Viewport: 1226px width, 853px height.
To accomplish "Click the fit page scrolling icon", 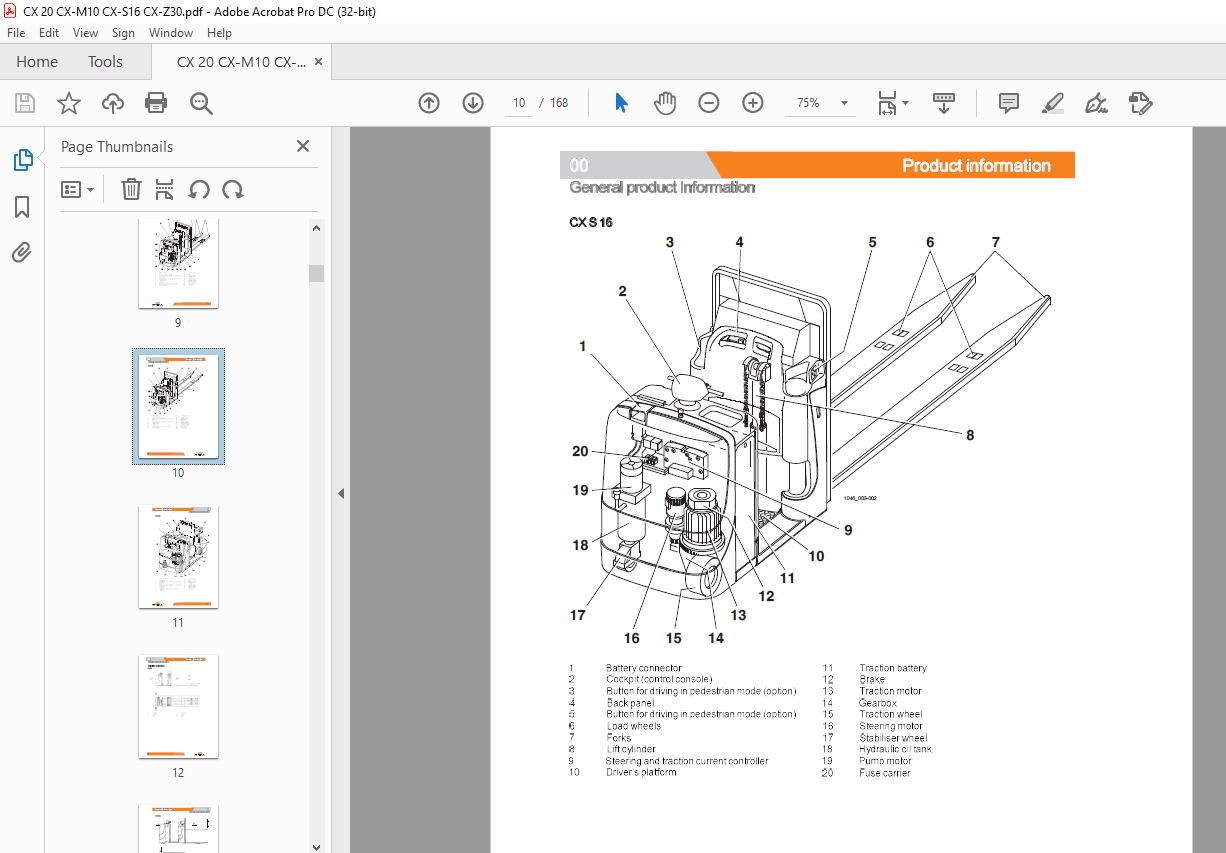I will [x=887, y=103].
